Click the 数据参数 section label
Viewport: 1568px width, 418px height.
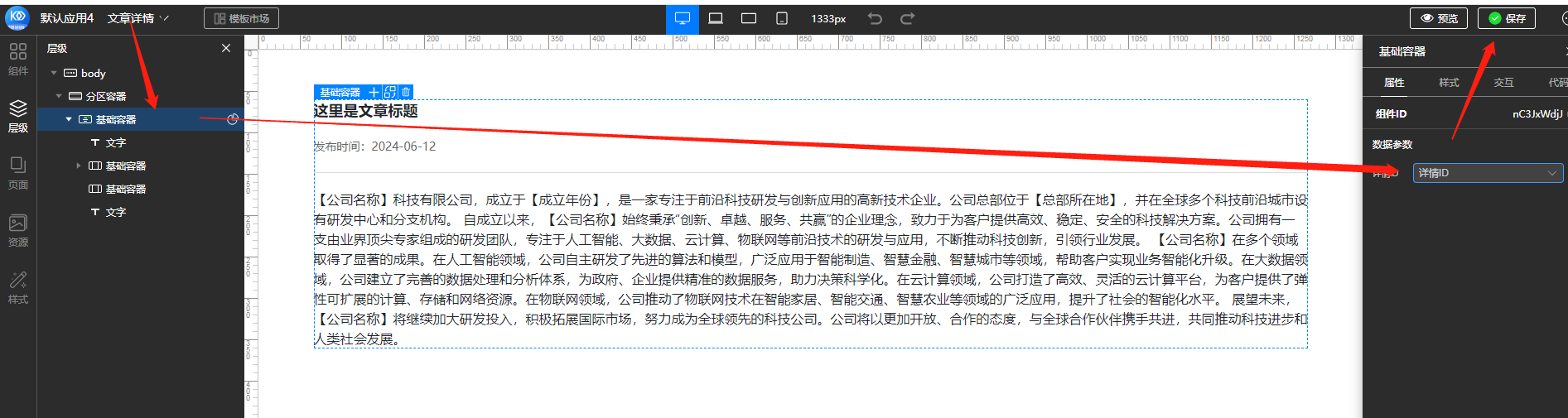click(1392, 145)
